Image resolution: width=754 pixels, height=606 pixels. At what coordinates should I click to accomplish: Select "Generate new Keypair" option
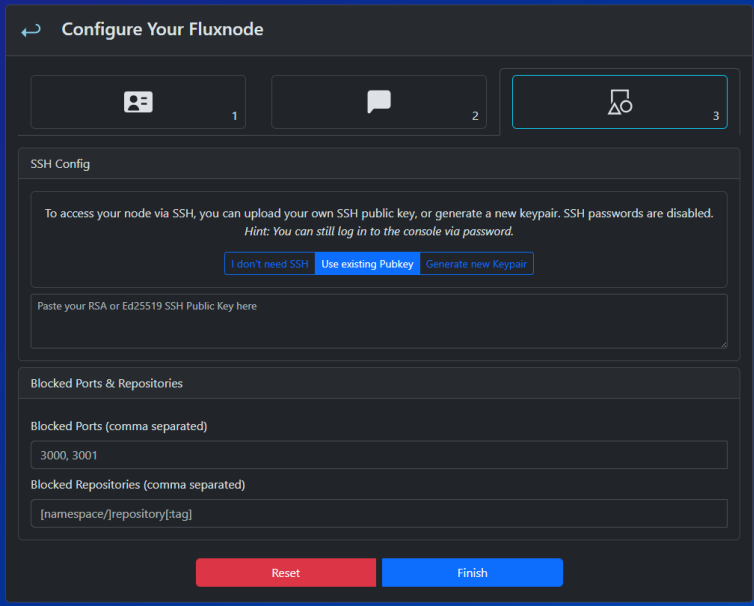pos(476,264)
